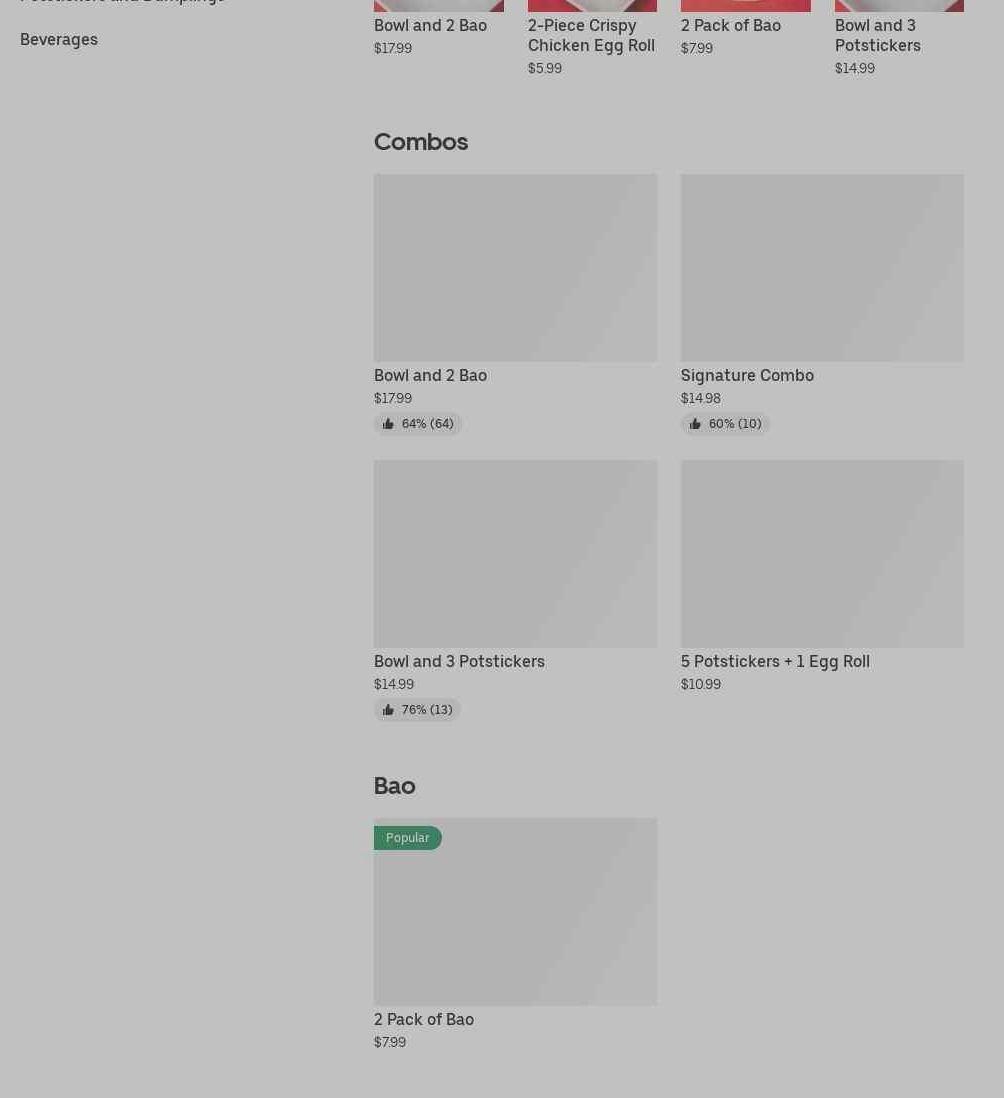Click thumbs-up icon on Bowl and 2 Bao
This screenshot has height=1098, width=1004.
coord(388,424)
